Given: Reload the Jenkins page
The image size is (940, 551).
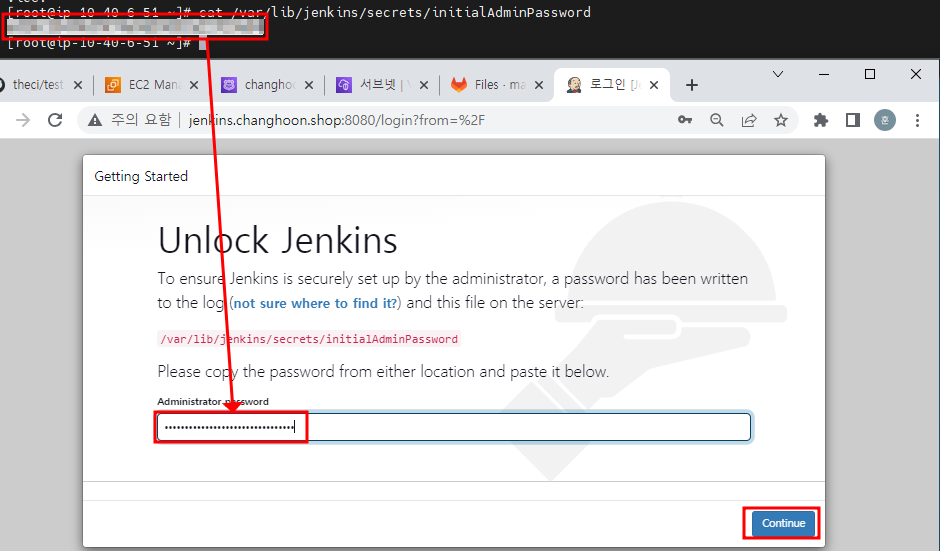Looking at the screenshot, I should (55, 121).
